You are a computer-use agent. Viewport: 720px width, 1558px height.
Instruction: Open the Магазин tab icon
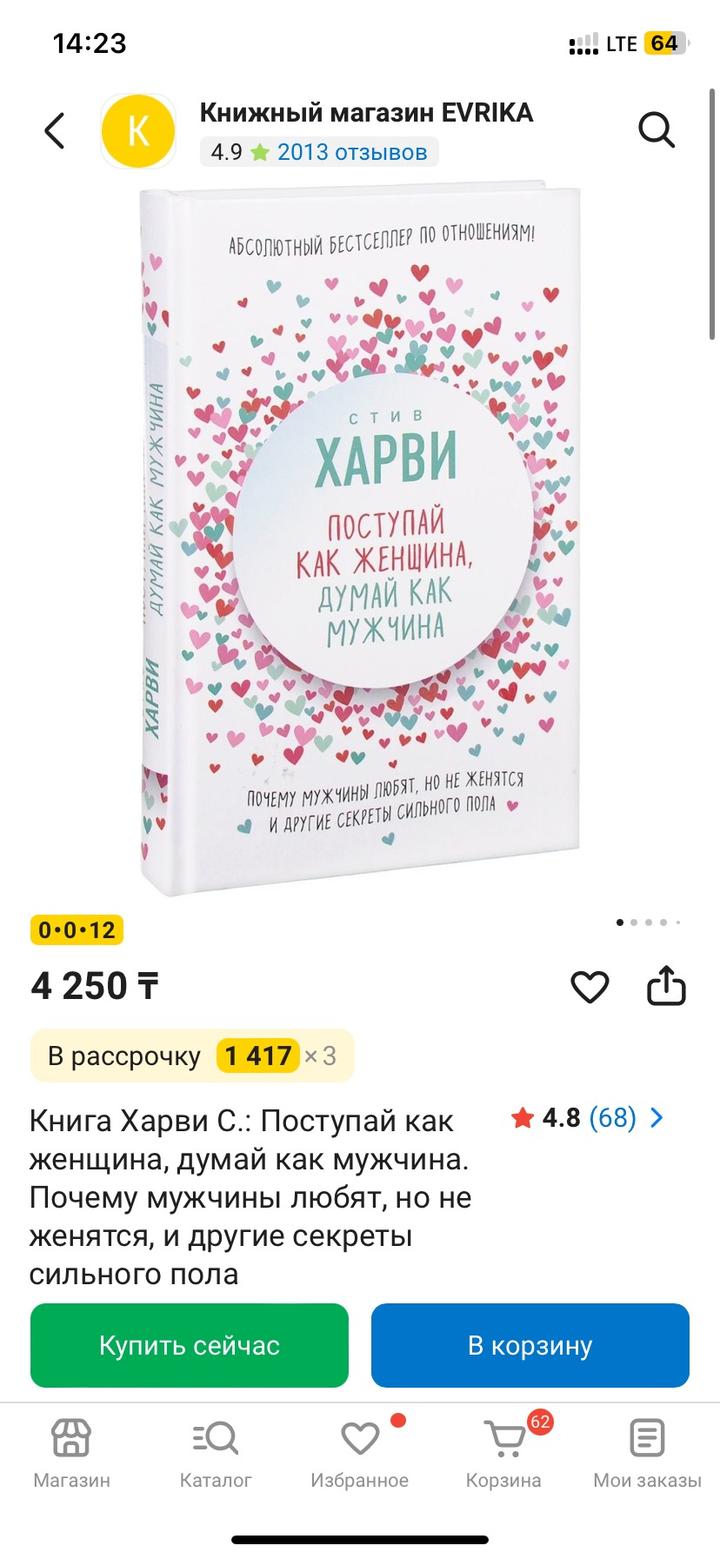(x=71, y=1438)
